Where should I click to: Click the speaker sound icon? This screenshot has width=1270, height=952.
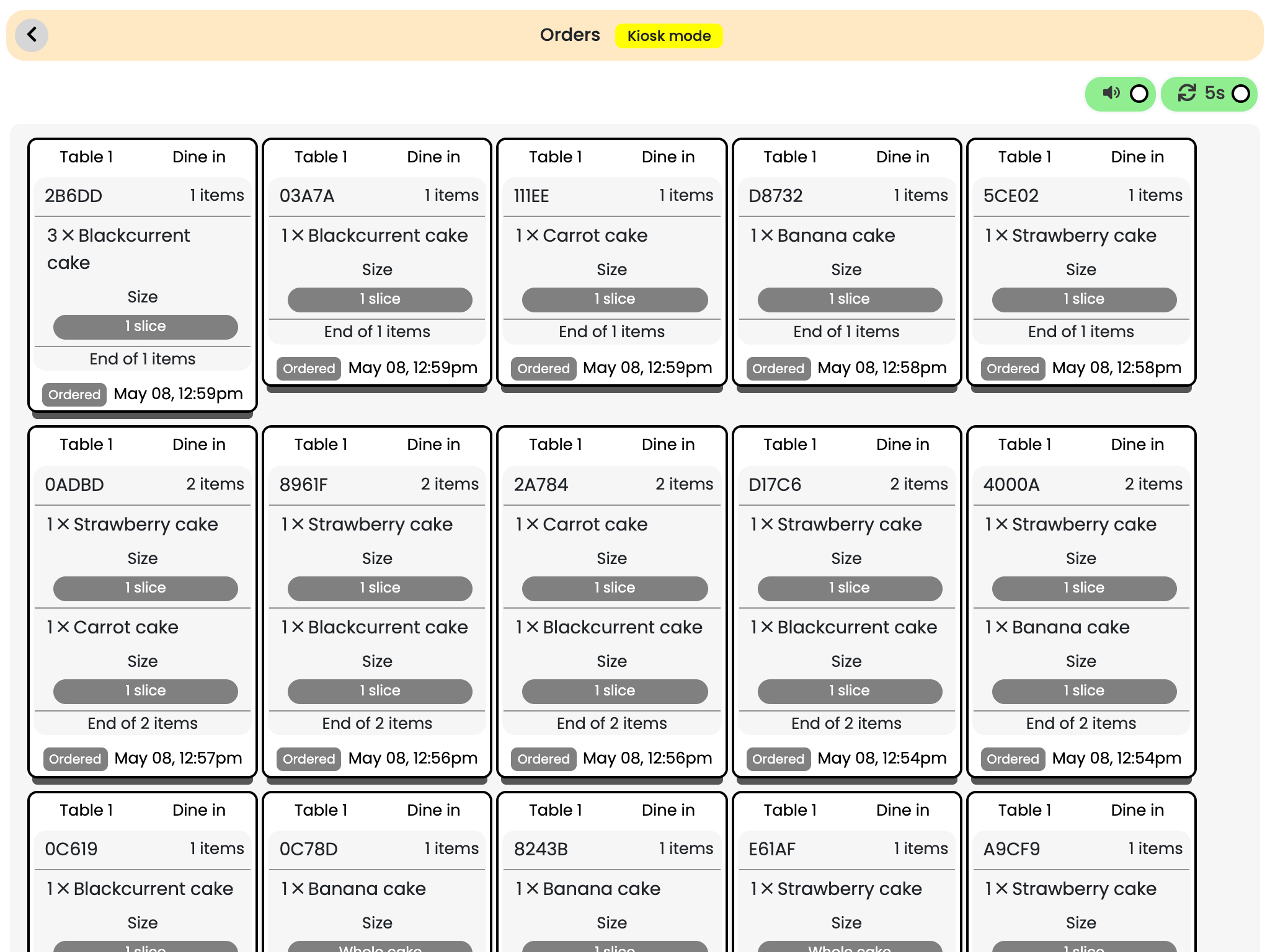tap(1111, 94)
